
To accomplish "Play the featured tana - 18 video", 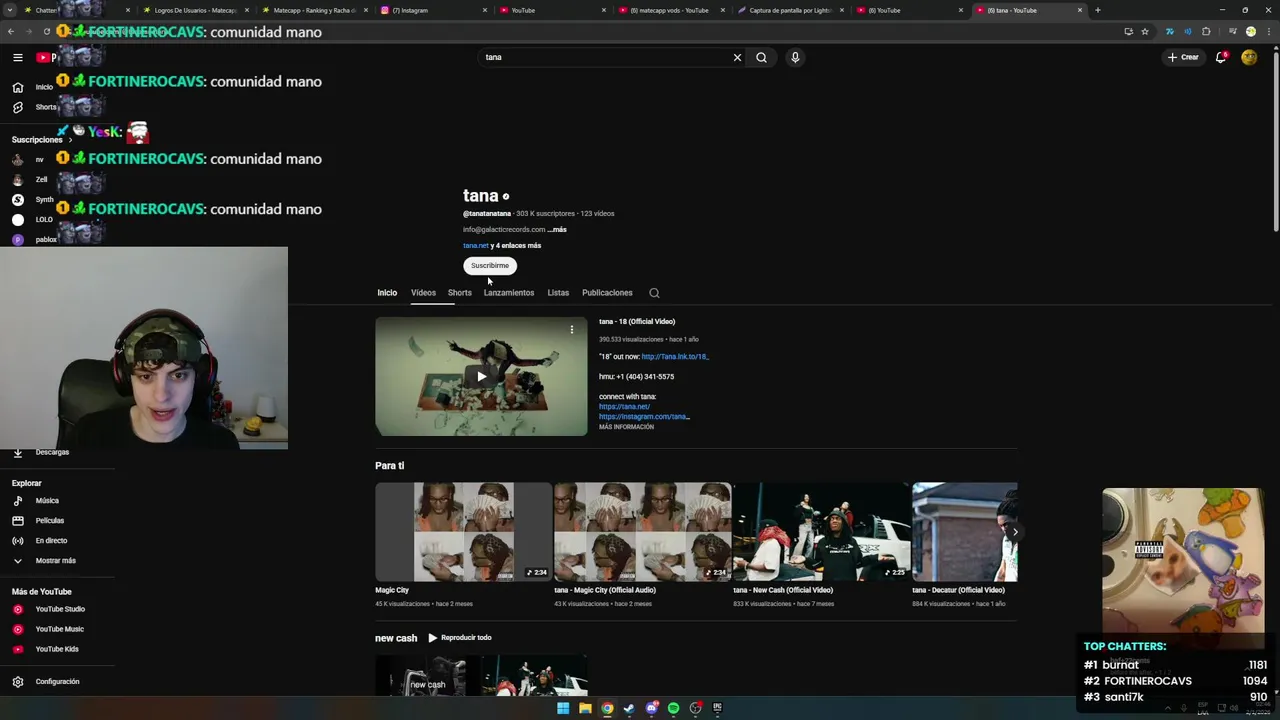I will (481, 377).
